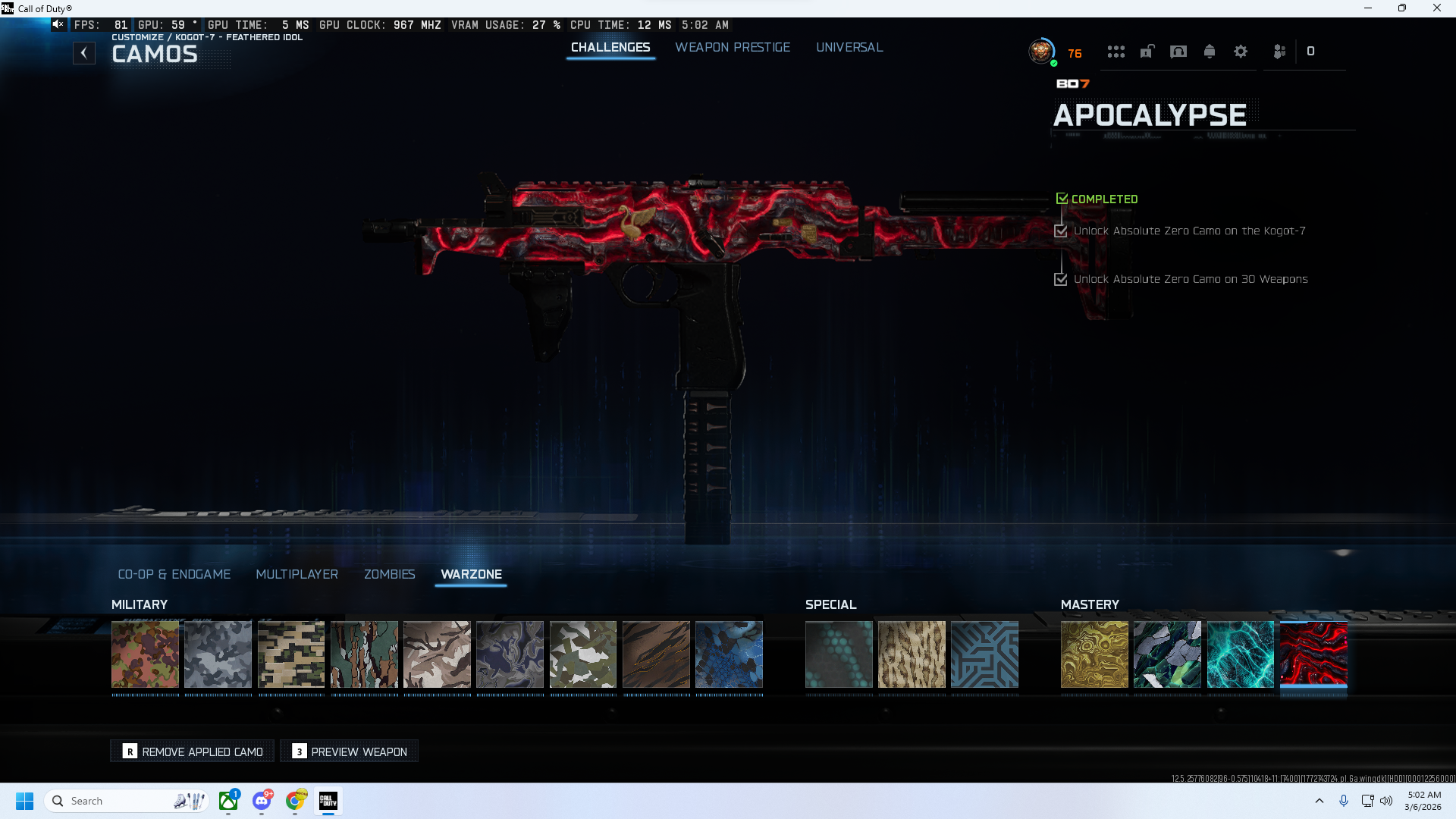Click the open padlock icon
Viewport: 1456px width, 819px height.
pos(1147,52)
